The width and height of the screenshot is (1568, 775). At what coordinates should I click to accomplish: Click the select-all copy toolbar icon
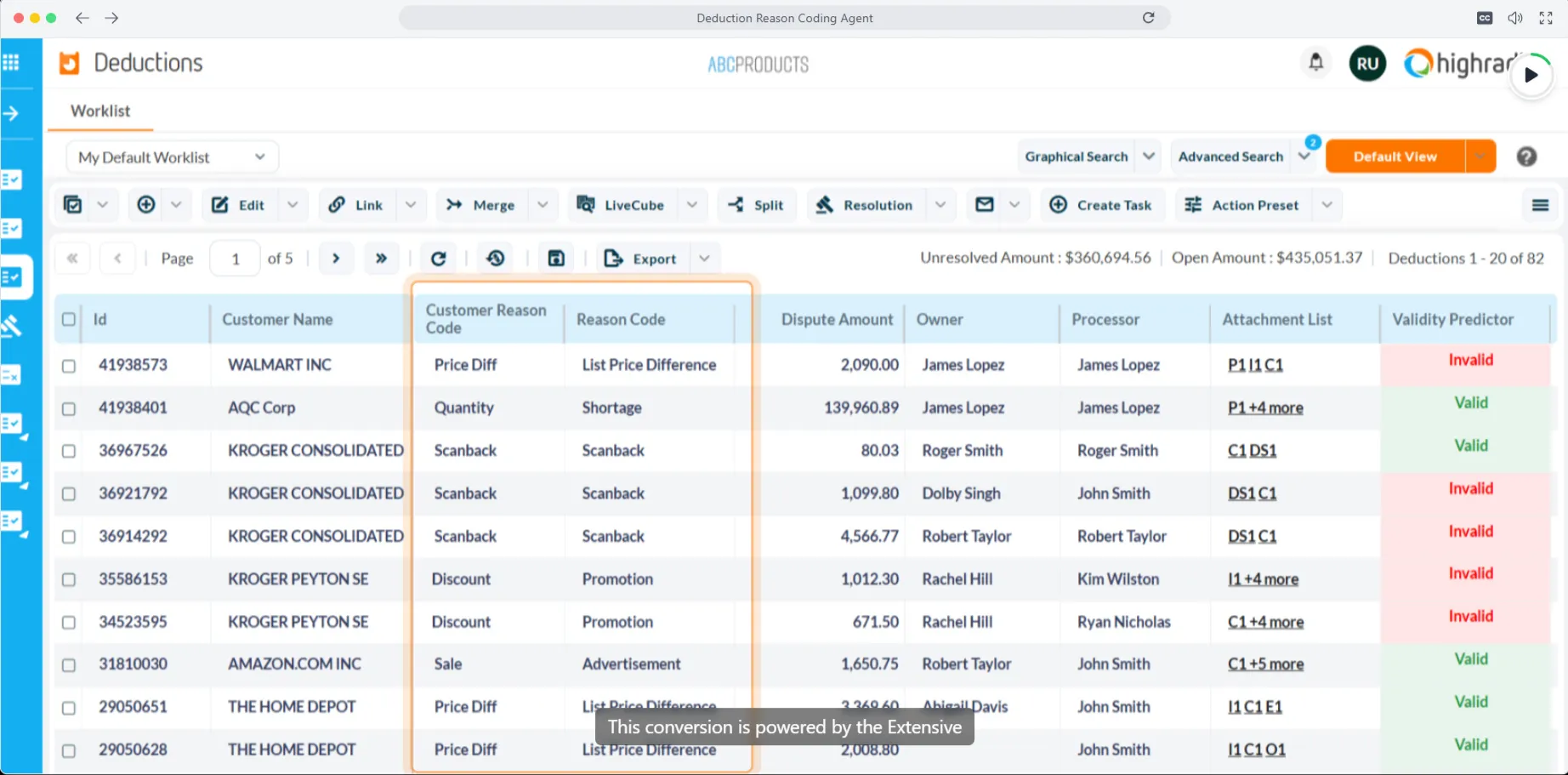73,205
